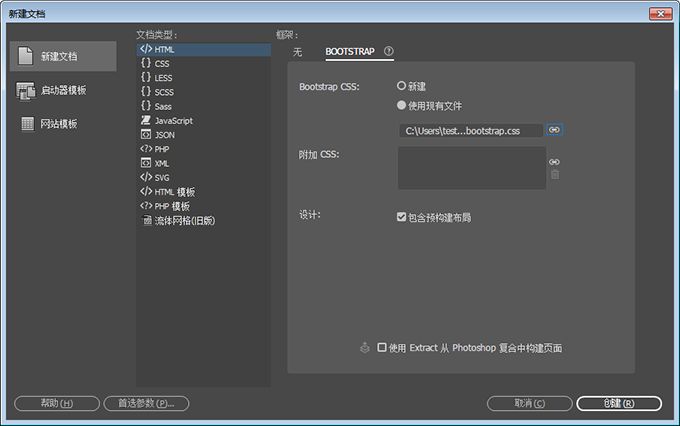Create the document with 创建(R)
Screen dimensions: 680x426
pos(619,403)
